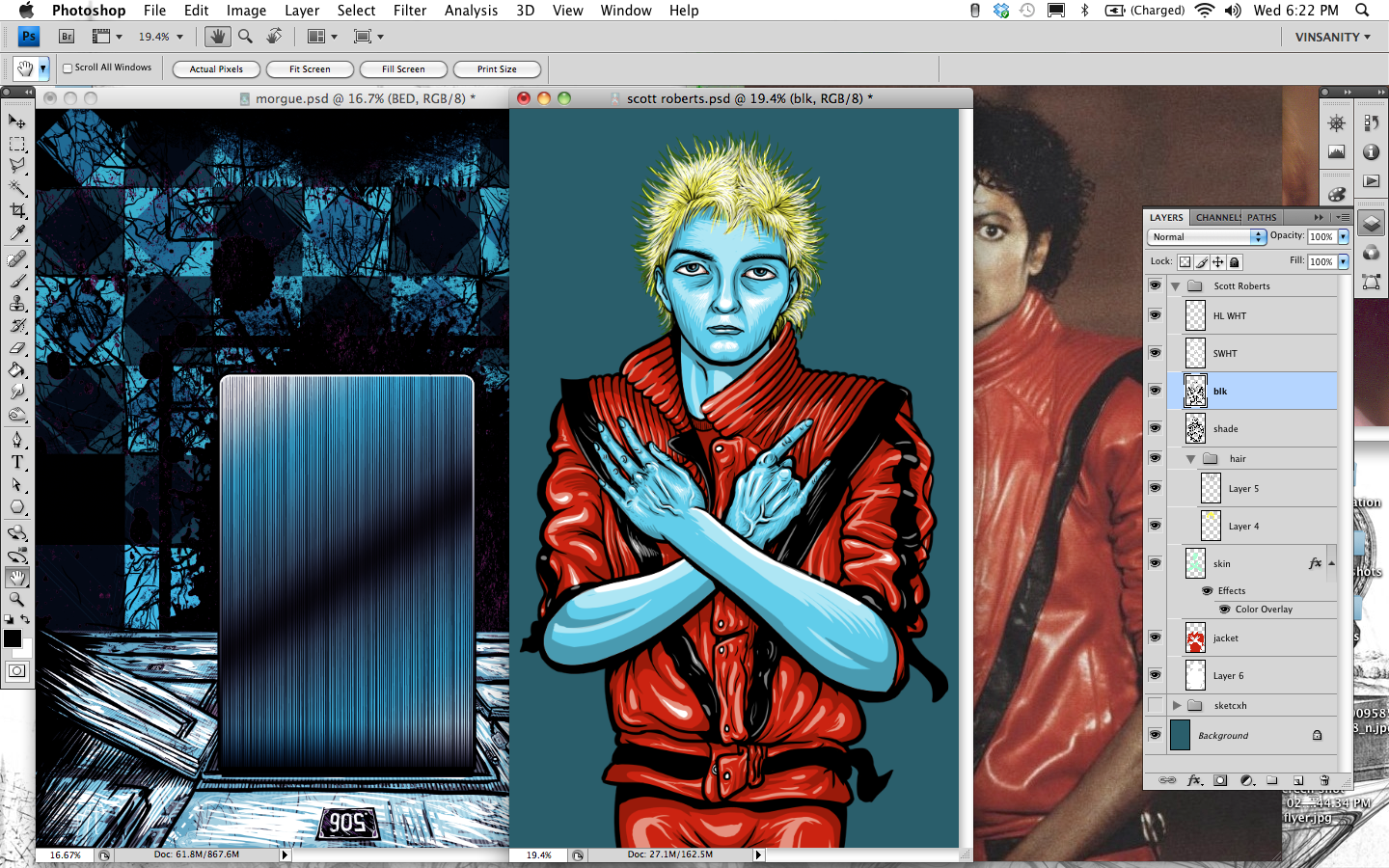
Task: Select the Eyedropper tool
Action: [17, 234]
